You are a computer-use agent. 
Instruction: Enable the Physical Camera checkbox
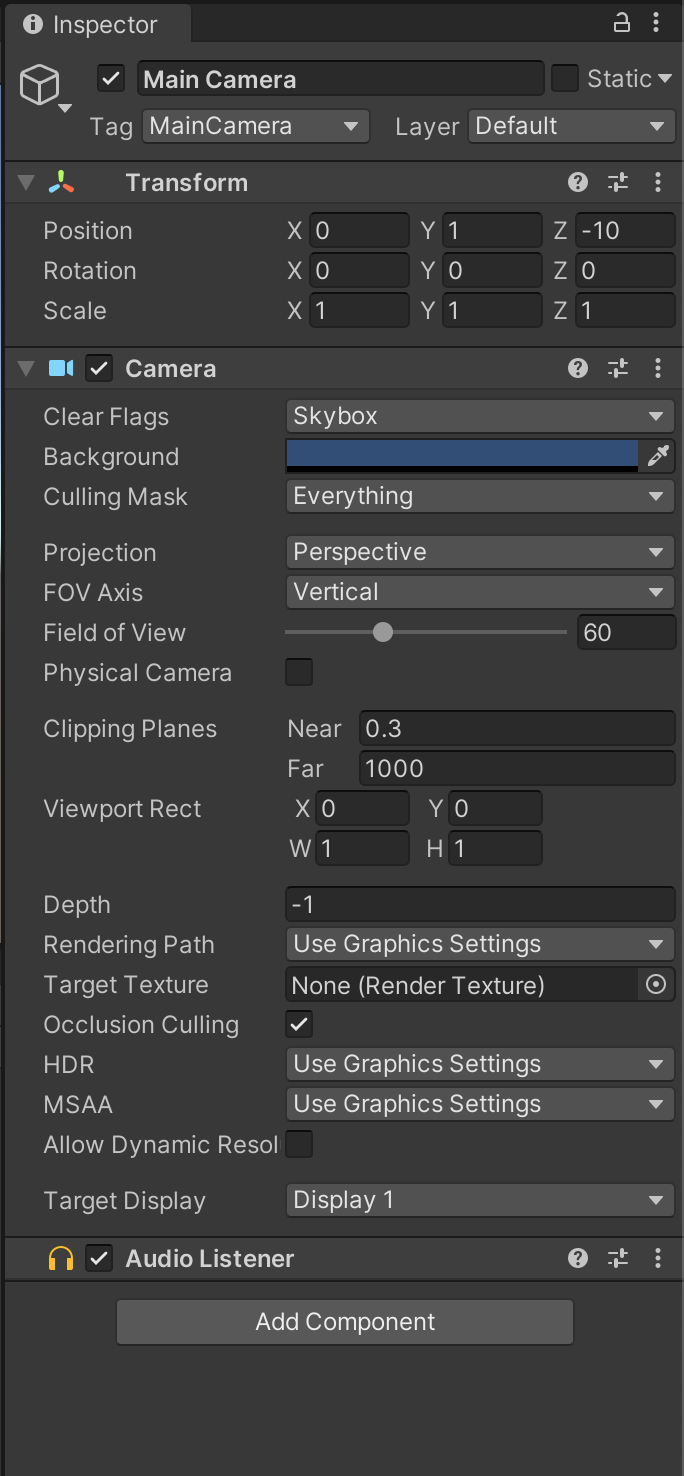(x=299, y=672)
